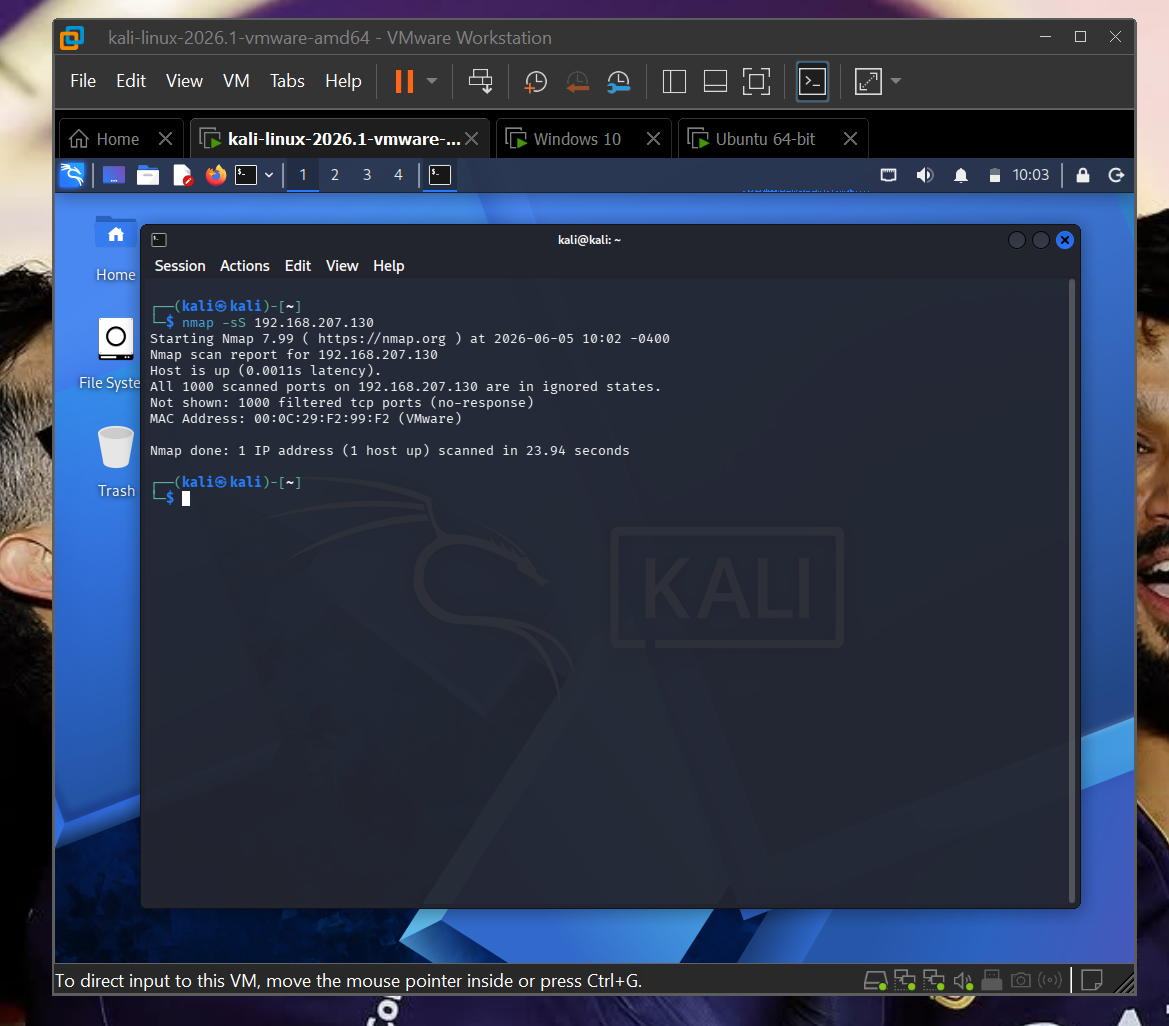Revert VM to previous snapshot
Image resolution: width=1169 pixels, height=1026 pixels.
(x=577, y=81)
